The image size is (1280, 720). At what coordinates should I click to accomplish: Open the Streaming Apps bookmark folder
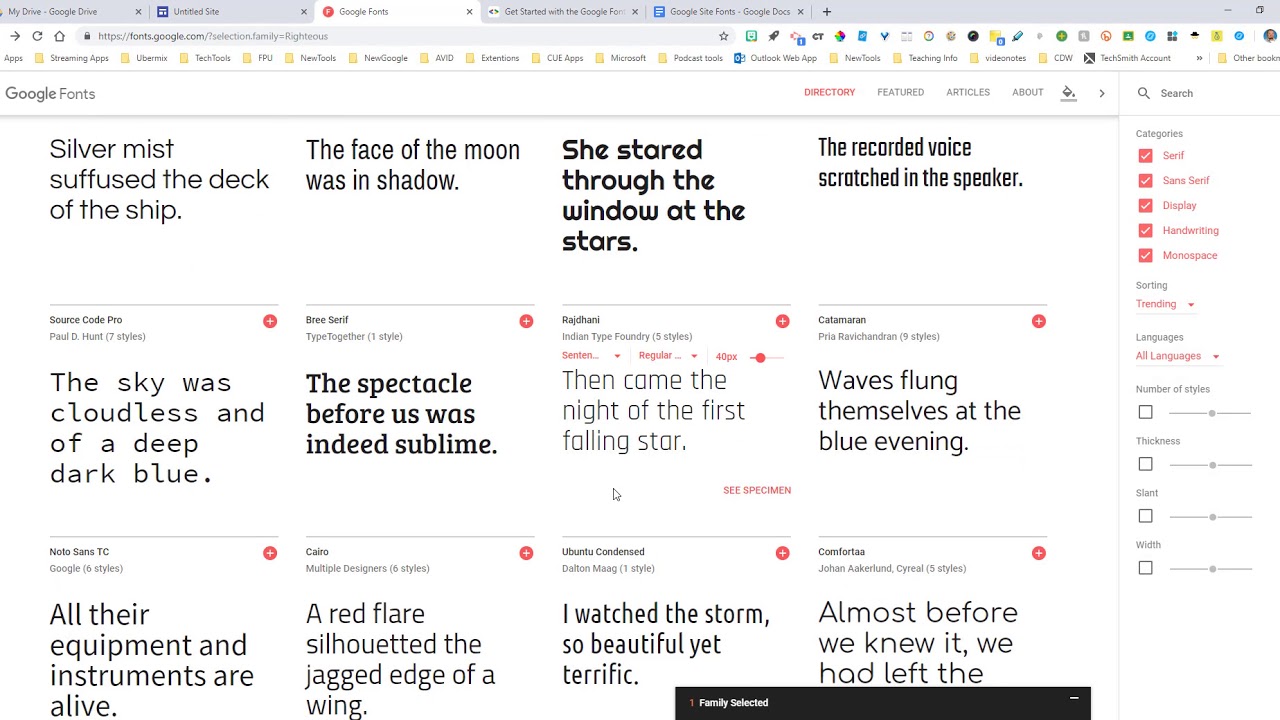(x=71, y=58)
